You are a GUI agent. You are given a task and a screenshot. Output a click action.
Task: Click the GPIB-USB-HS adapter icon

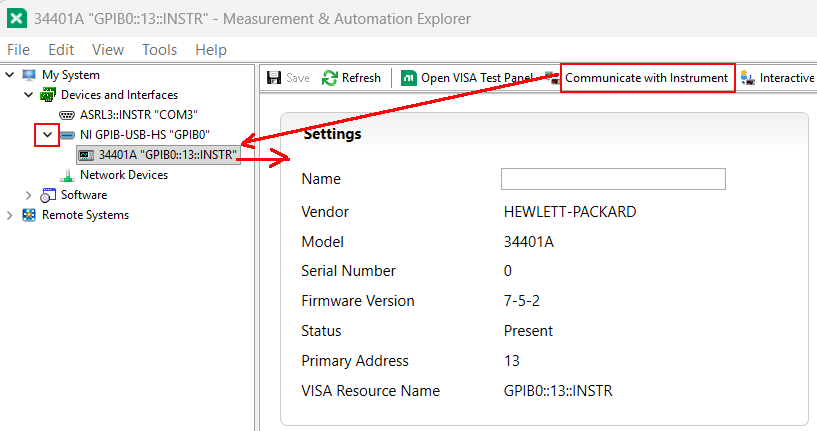point(67,135)
